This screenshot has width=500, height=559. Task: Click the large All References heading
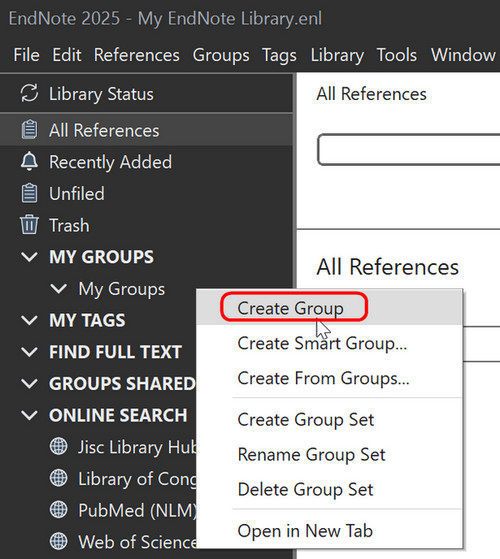pos(387,267)
